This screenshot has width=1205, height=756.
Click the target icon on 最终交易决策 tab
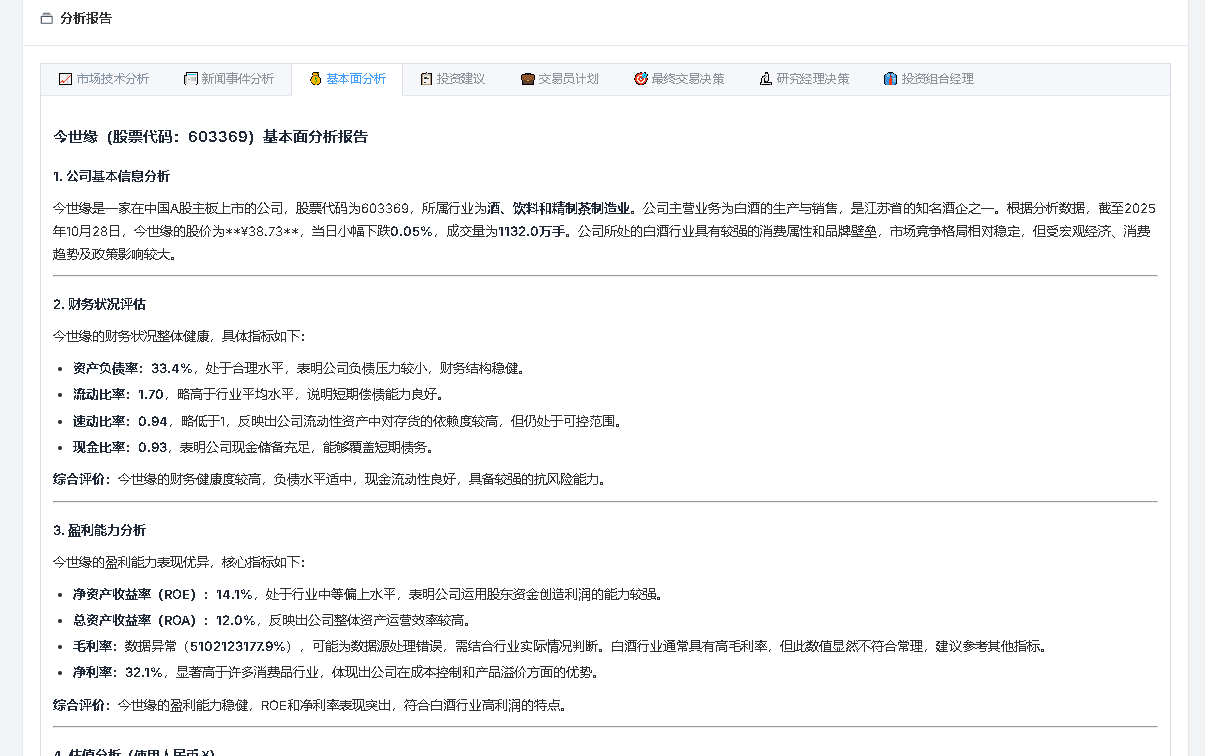coord(641,79)
